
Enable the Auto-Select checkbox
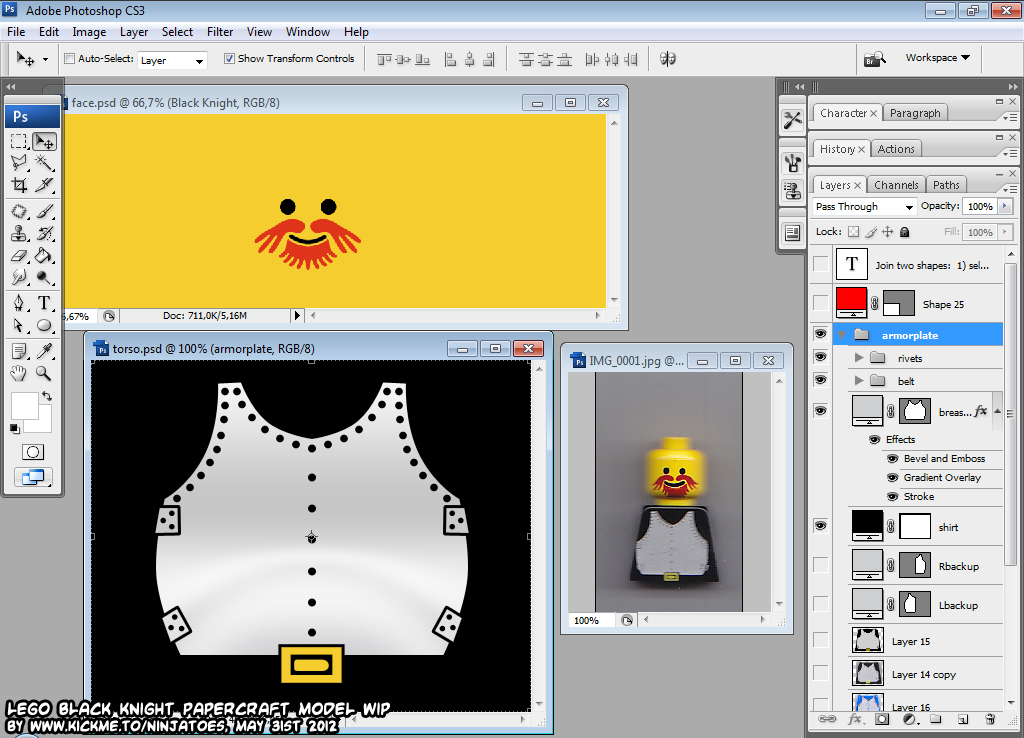(x=69, y=59)
